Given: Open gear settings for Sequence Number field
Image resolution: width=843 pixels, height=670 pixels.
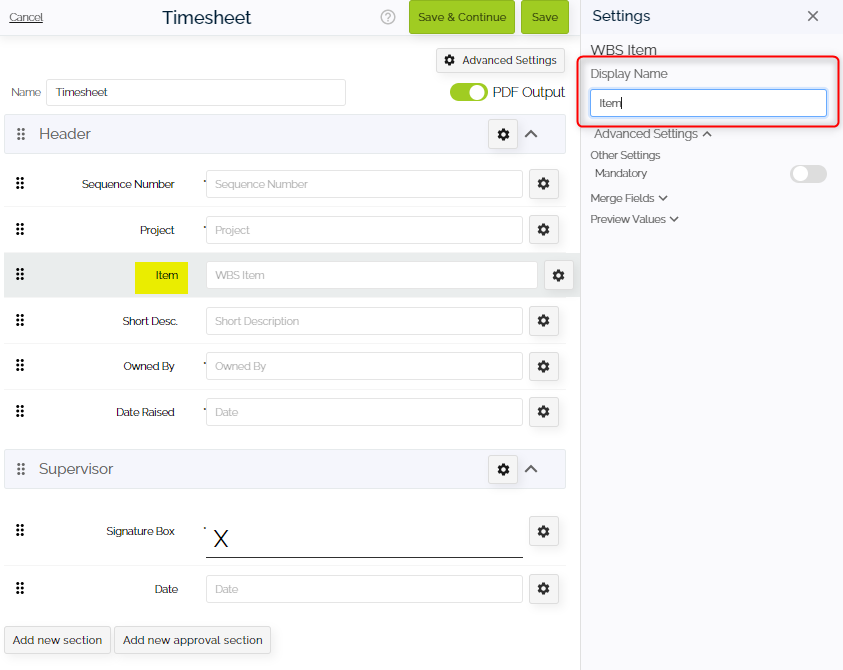Looking at the screenshot, I should tap(544, 184).
